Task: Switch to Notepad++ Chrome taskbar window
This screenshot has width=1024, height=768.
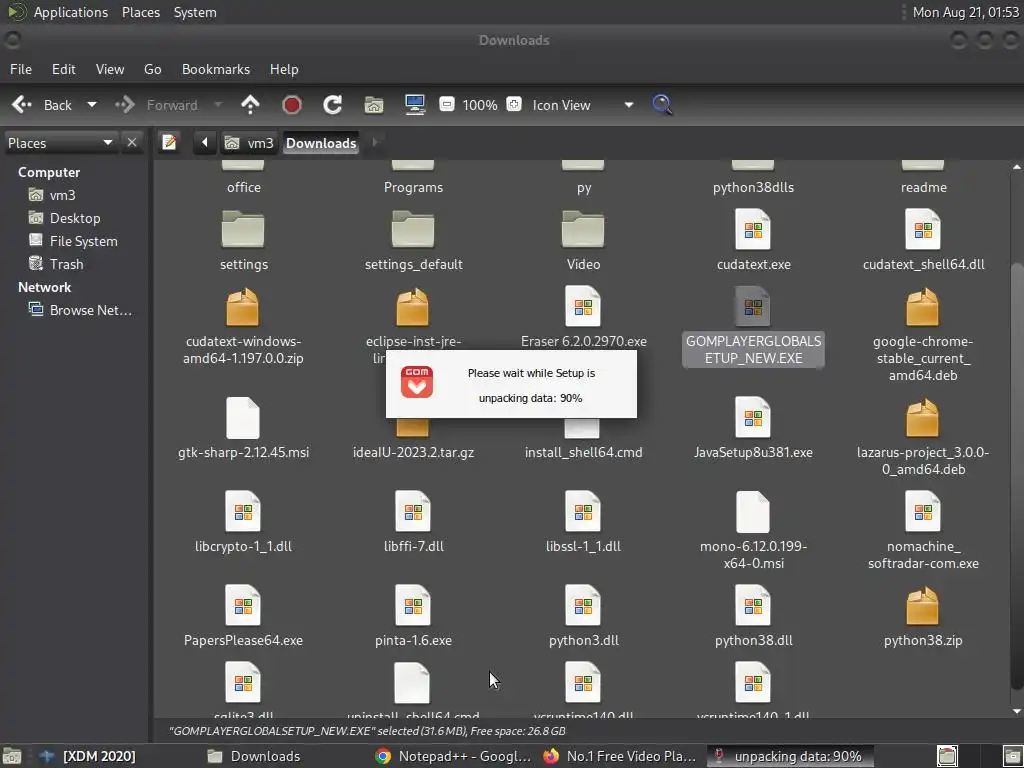Action: [x=454, y=756]
